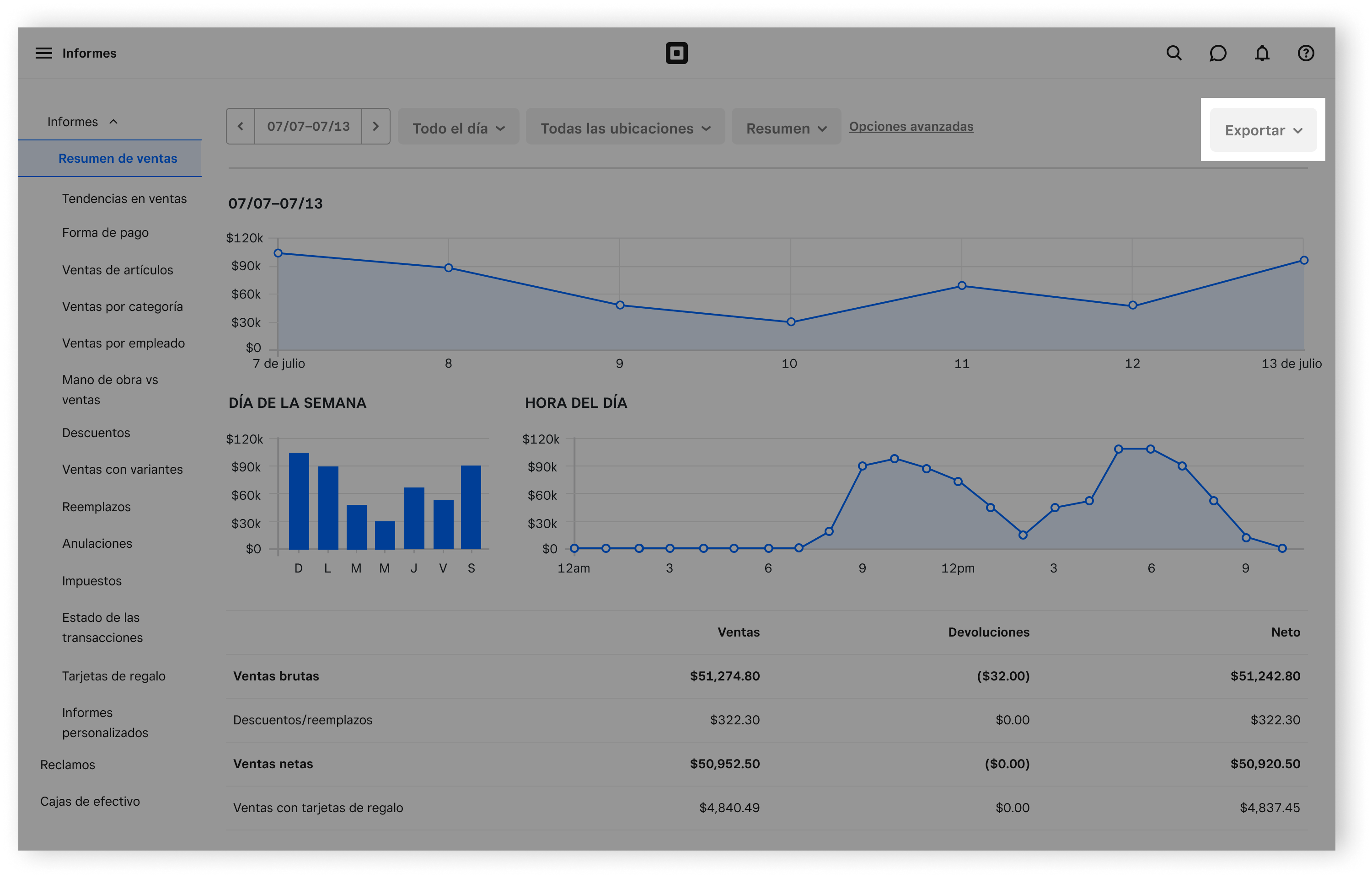Open Todas las ubicaciones dropdown
Viewport: 1372px width, 878px height.
click(x=625, y=128)
